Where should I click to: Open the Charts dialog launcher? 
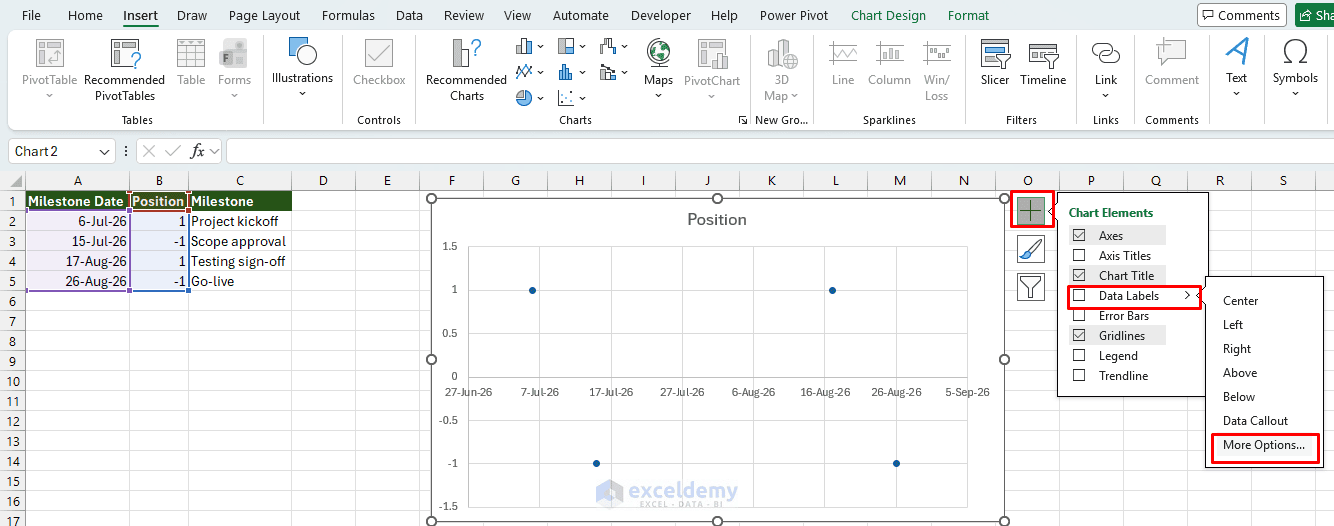pyautogui.click(x=742, y=120)
